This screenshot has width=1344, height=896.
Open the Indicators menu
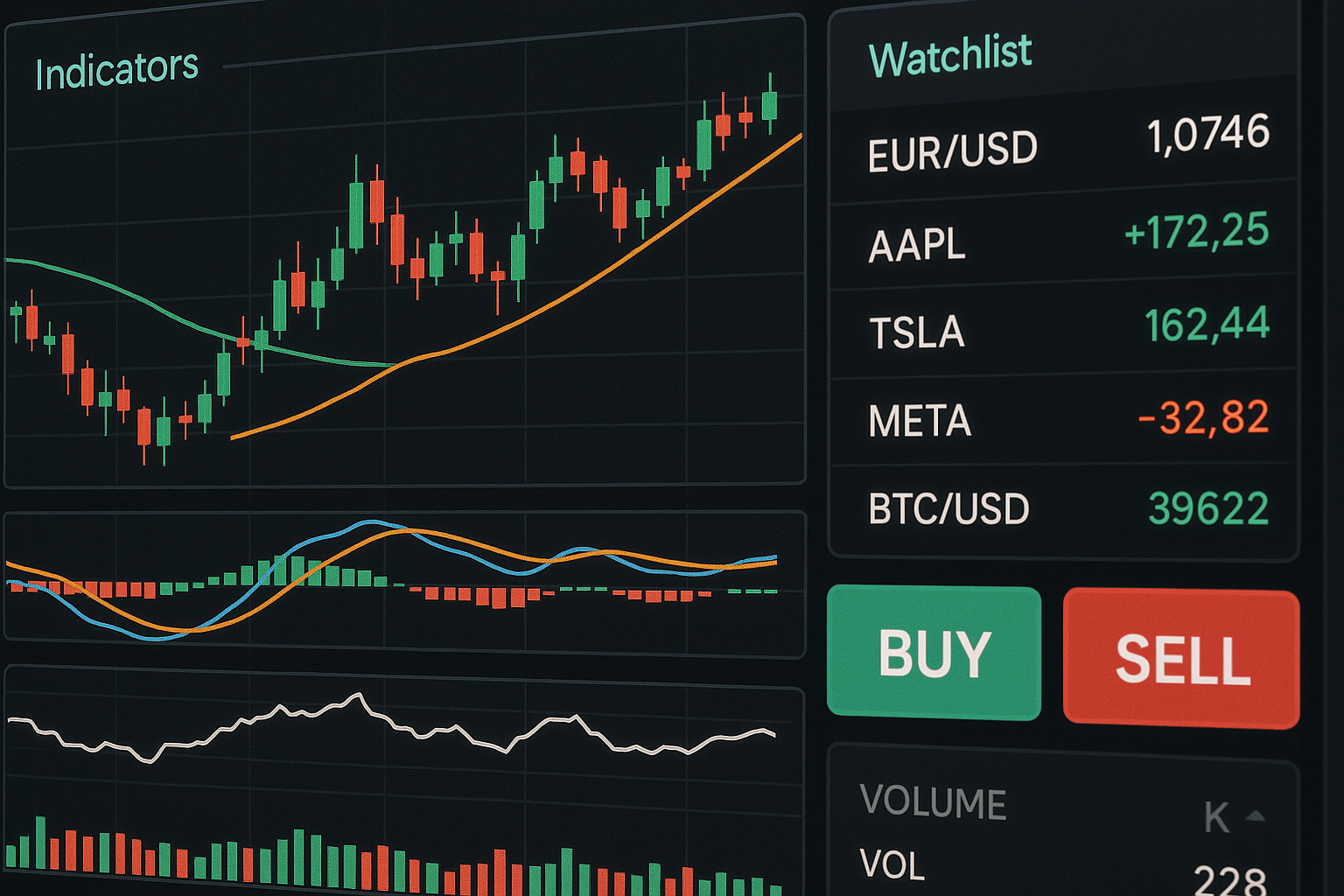click(x=117, y=70)
